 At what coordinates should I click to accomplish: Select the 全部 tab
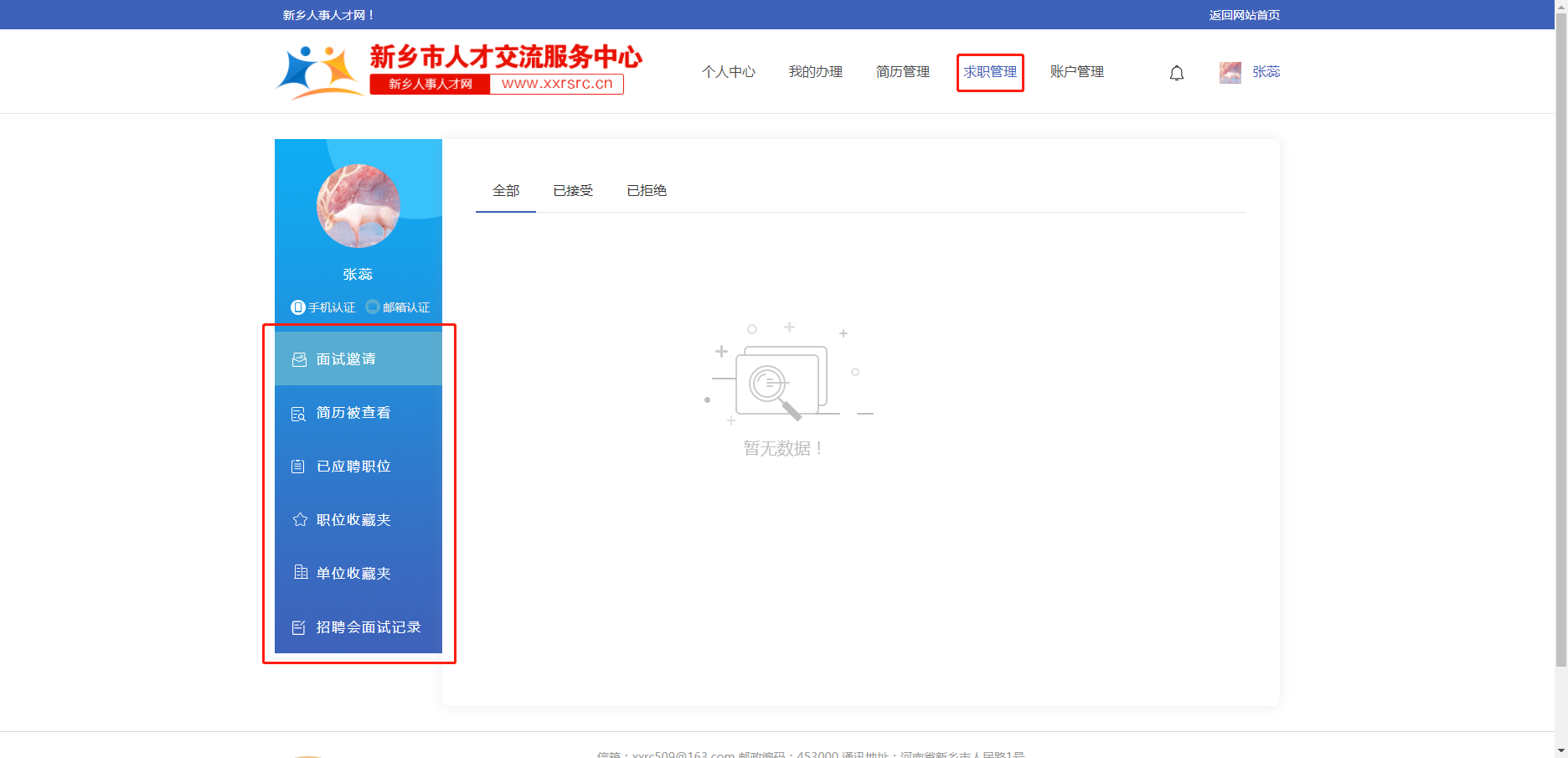(506, 191)
